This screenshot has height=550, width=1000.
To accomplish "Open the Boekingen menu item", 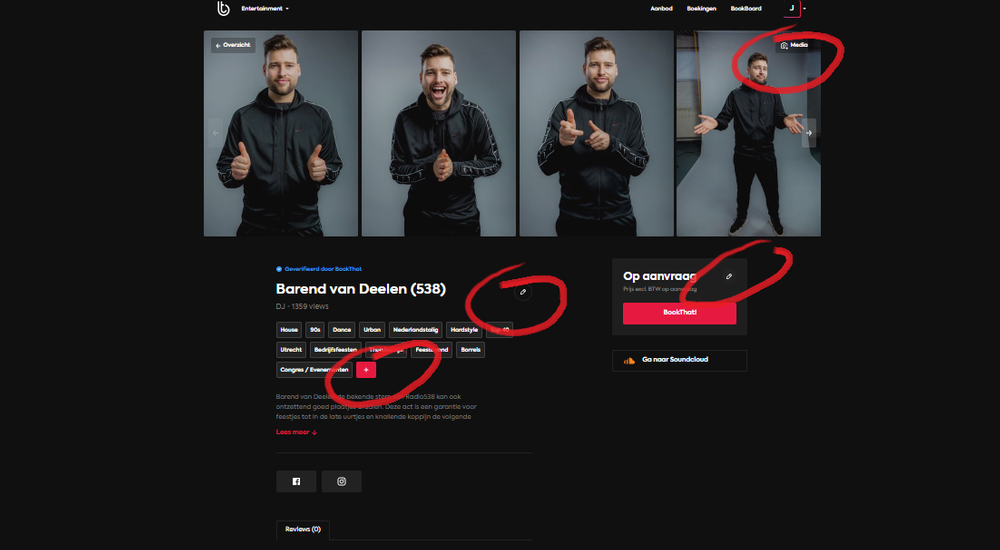I will pyautogui.click(x=701, y=8).
